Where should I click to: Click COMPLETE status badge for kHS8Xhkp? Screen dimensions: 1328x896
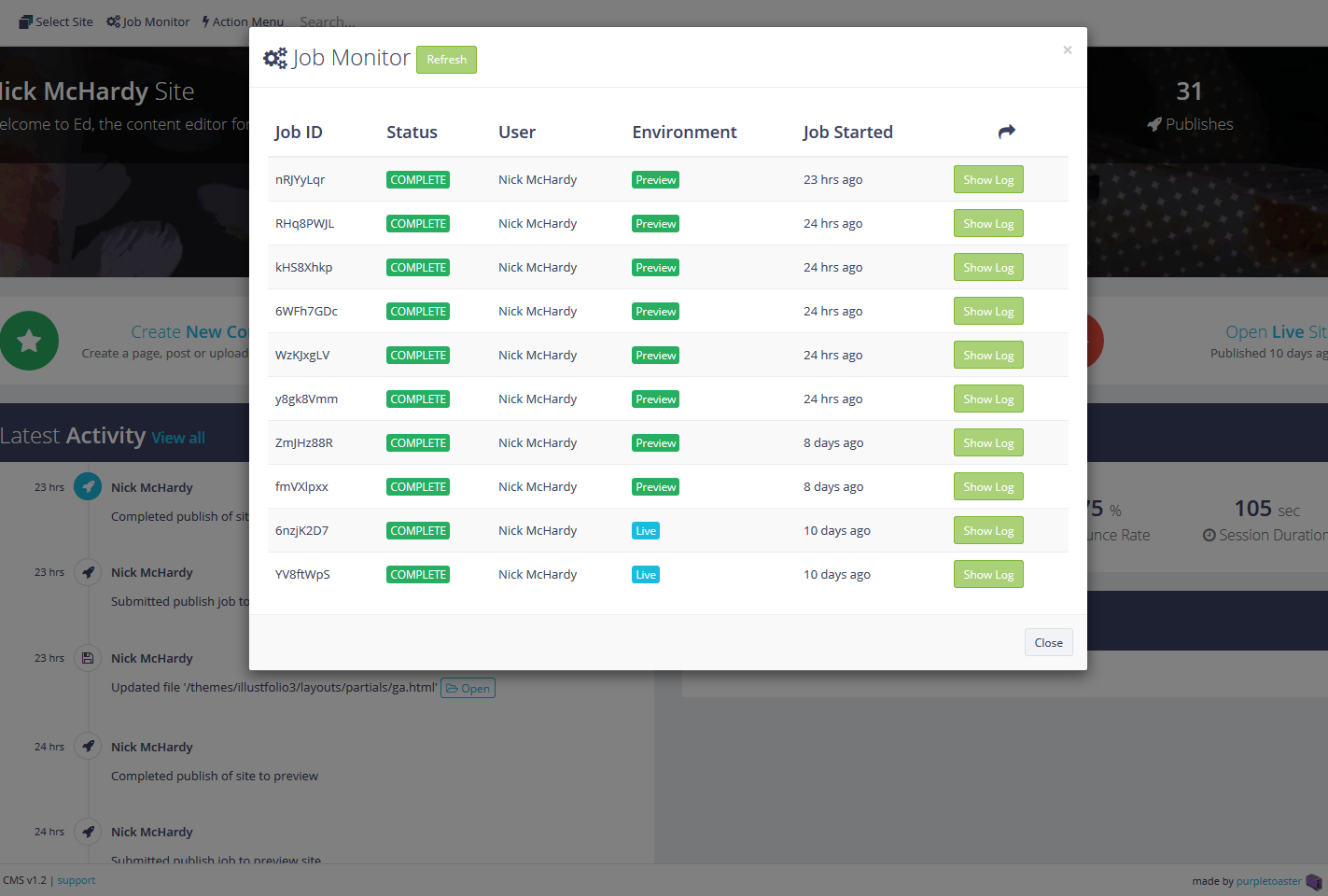(x=418, y=268)
